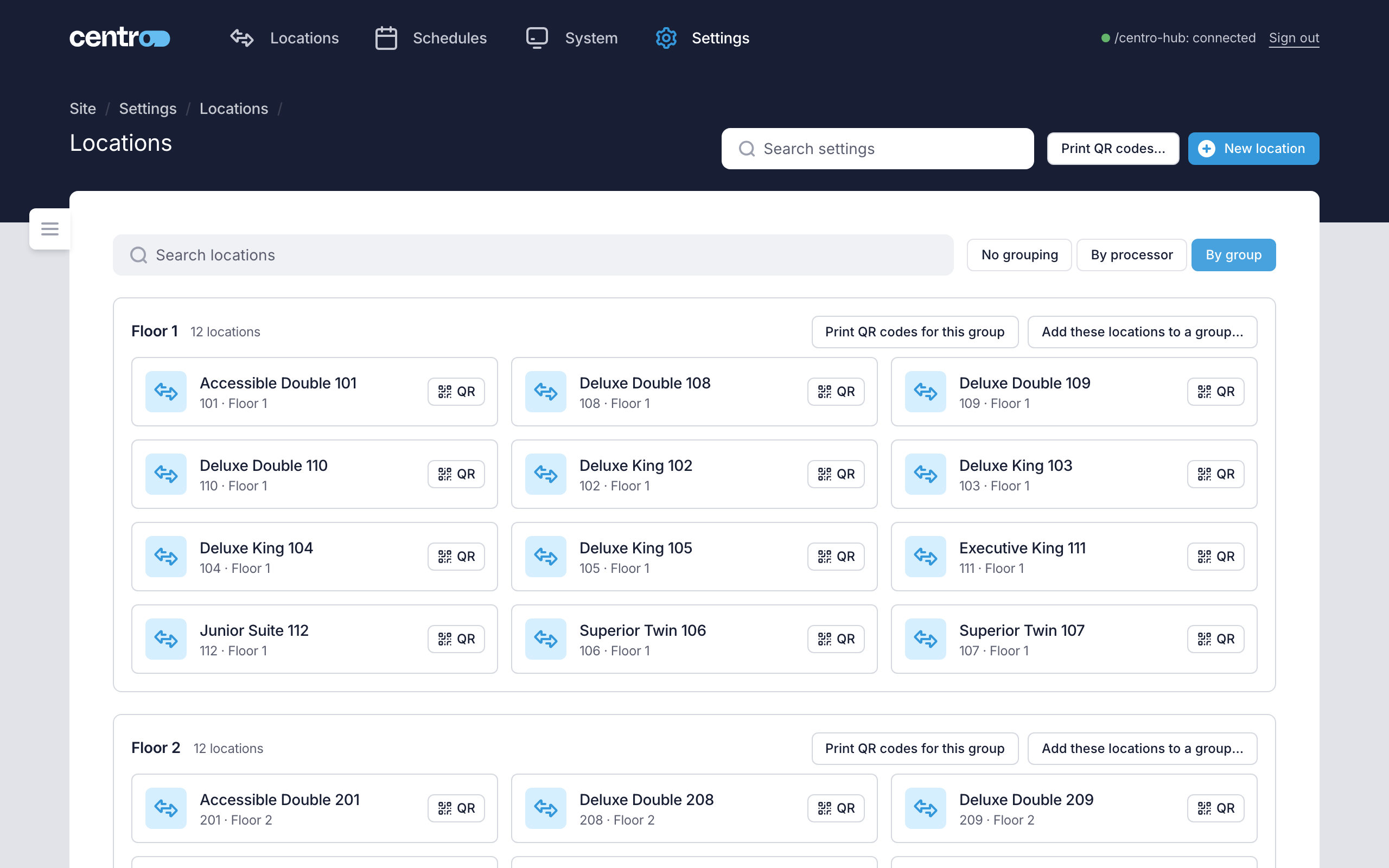This screenshot has width=1389, height=868.
Task: Click the Centro logo
Action: (x=120, y=38)
